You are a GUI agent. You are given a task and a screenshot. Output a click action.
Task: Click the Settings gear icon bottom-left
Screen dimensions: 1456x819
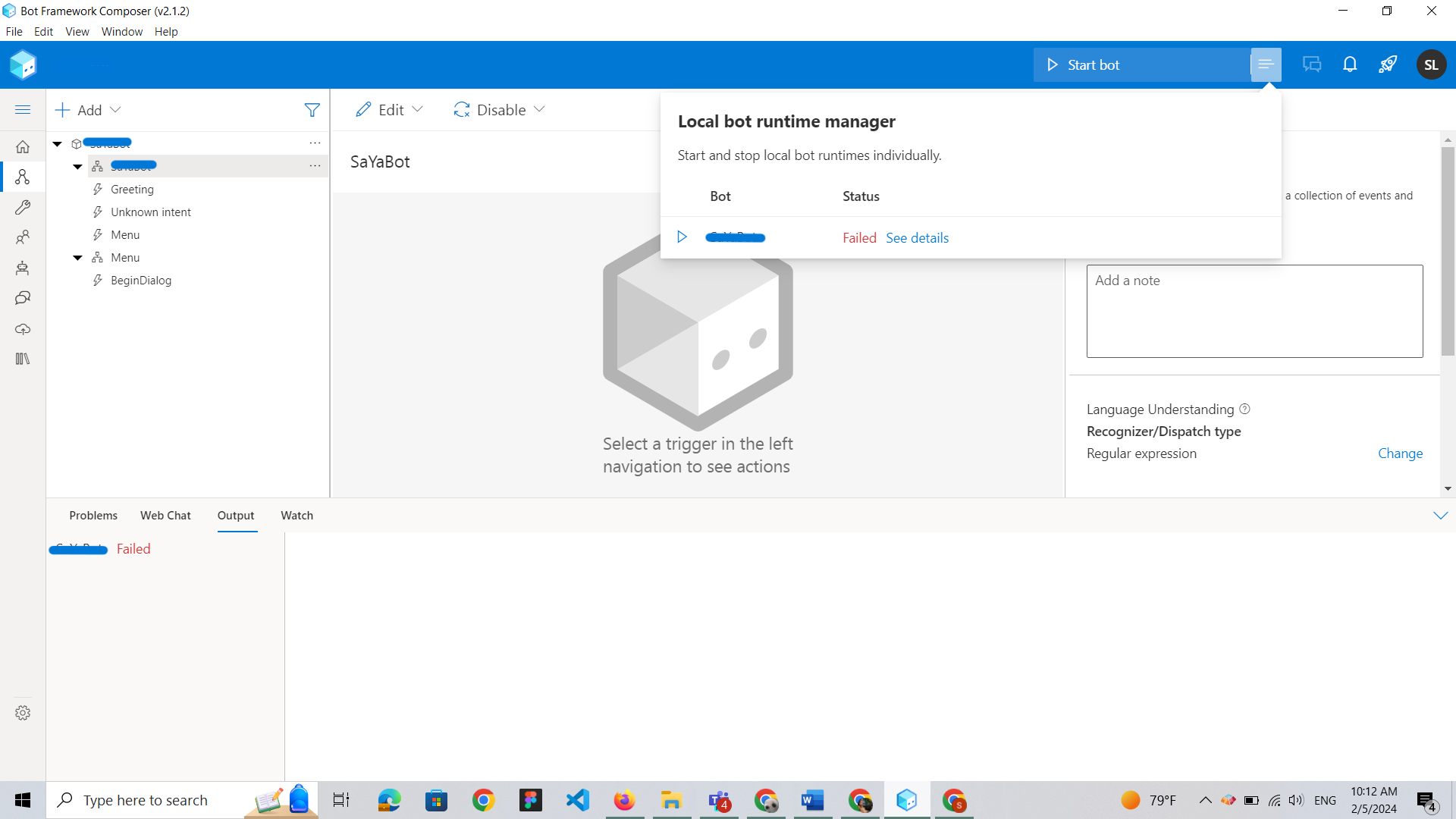(x=22, y=712)
